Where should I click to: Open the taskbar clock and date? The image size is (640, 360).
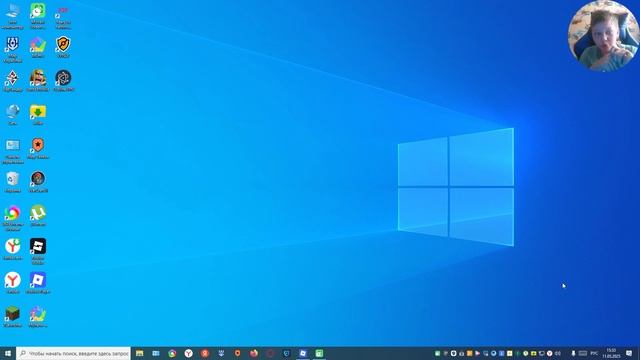(x=611, y=353)
